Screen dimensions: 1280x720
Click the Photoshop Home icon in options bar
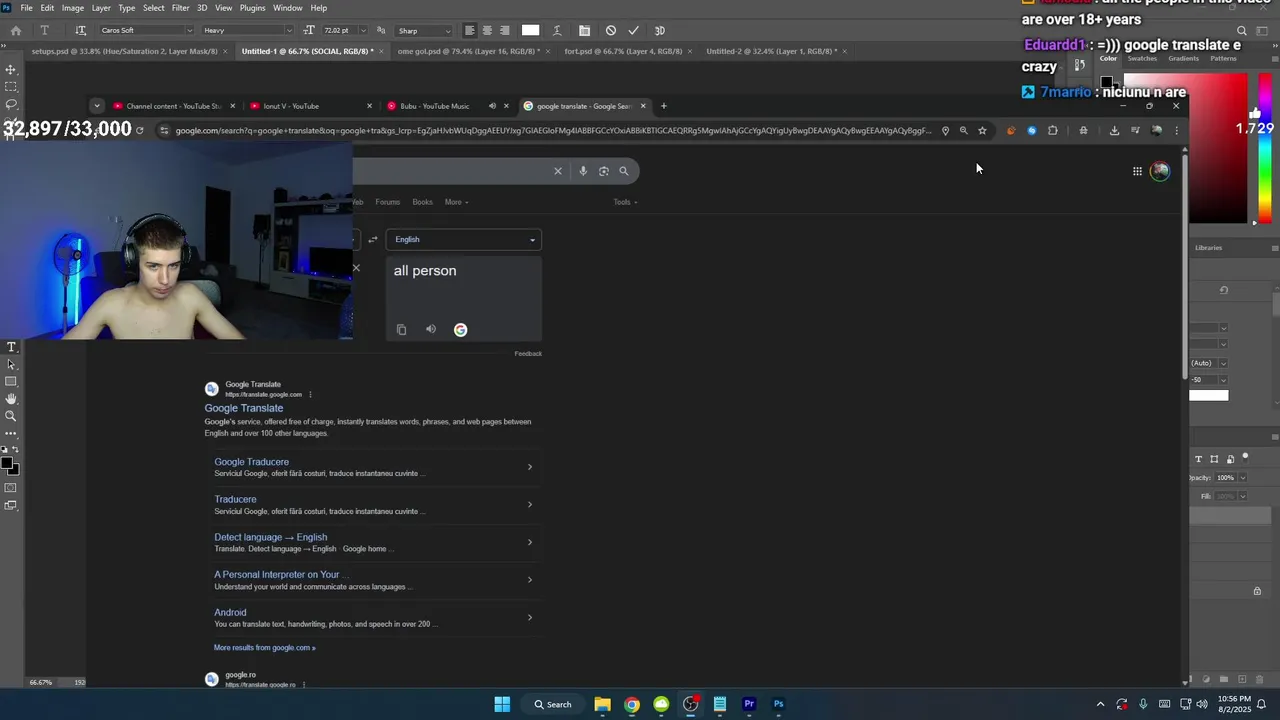(x=16, y=30)
